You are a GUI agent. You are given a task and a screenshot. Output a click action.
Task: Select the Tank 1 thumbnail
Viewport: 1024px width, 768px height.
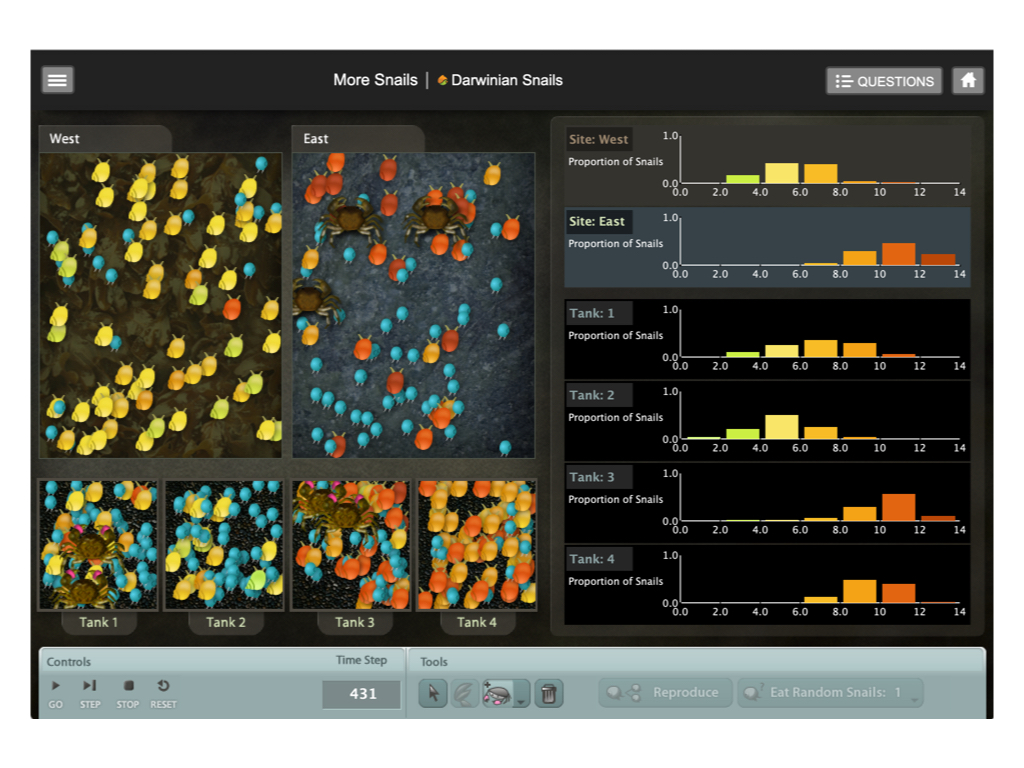tap(98, 545)
